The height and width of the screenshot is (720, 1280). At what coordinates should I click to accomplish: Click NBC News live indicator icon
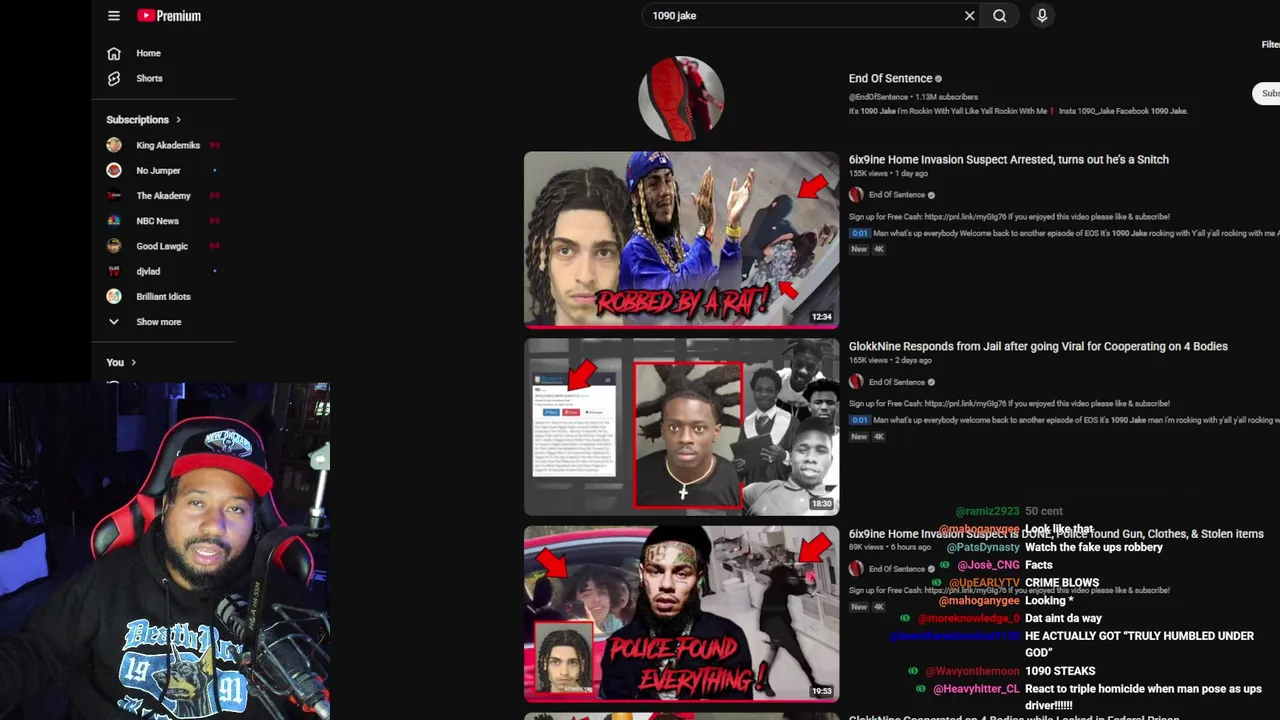click(214, 221)
